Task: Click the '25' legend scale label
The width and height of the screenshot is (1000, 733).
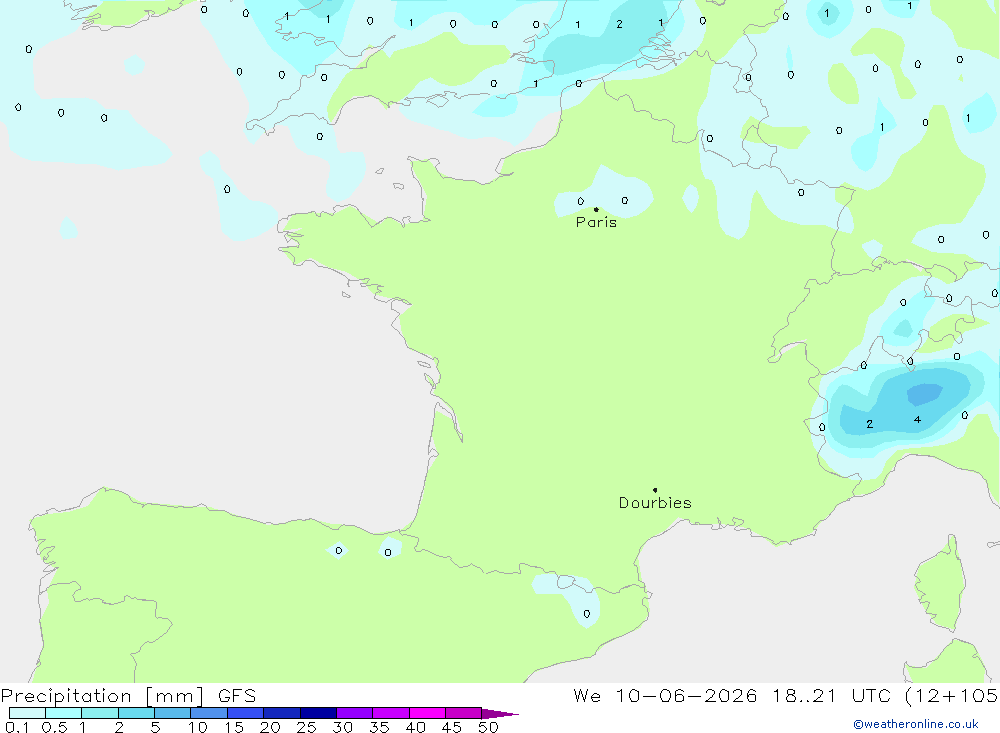Action: (306, 727)
